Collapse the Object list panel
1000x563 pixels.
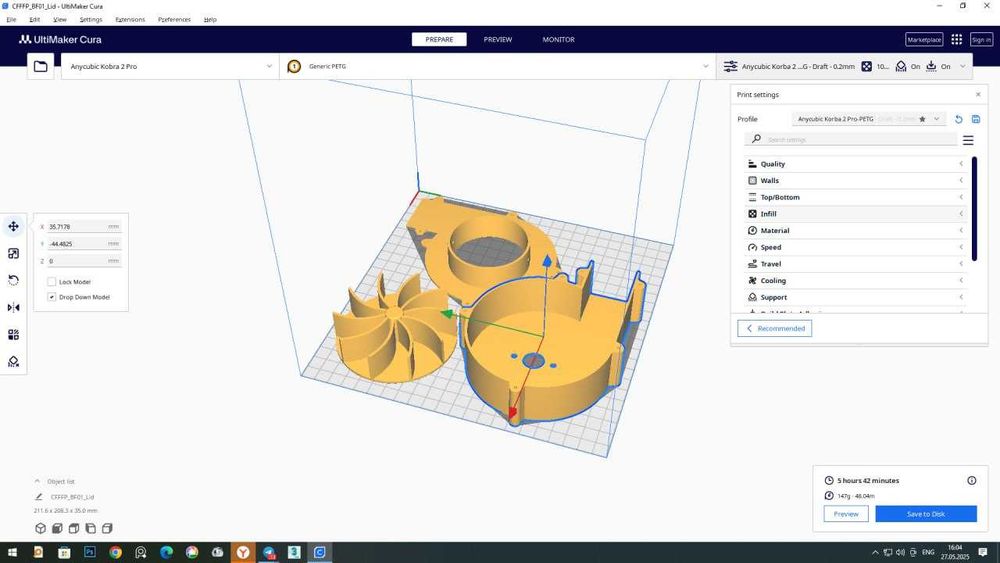click(x=37, y=481)
